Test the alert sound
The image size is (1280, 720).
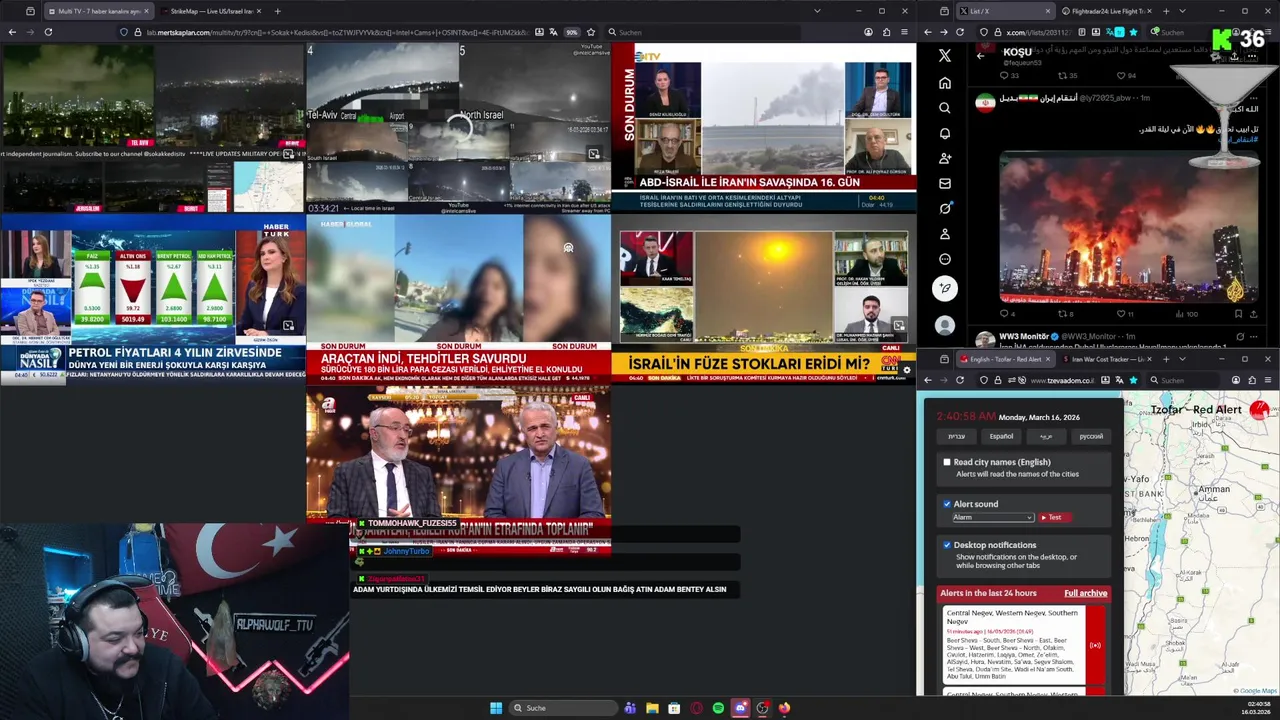(1054, 517)
